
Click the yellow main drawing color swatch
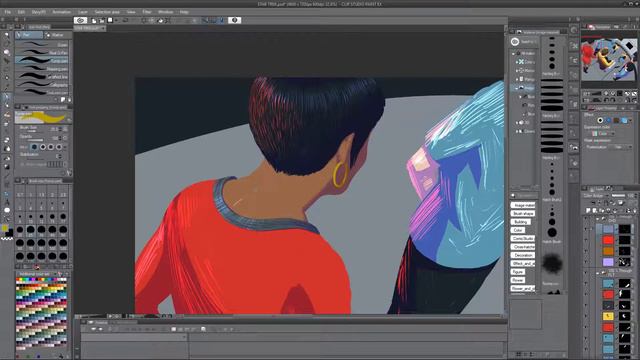click(x=4, y=228)
